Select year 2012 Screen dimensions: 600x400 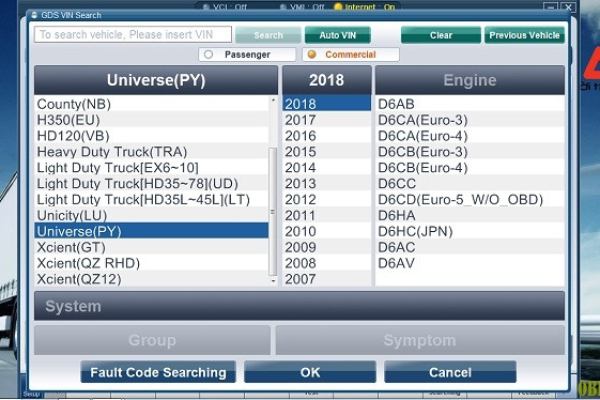coord(327,199)
